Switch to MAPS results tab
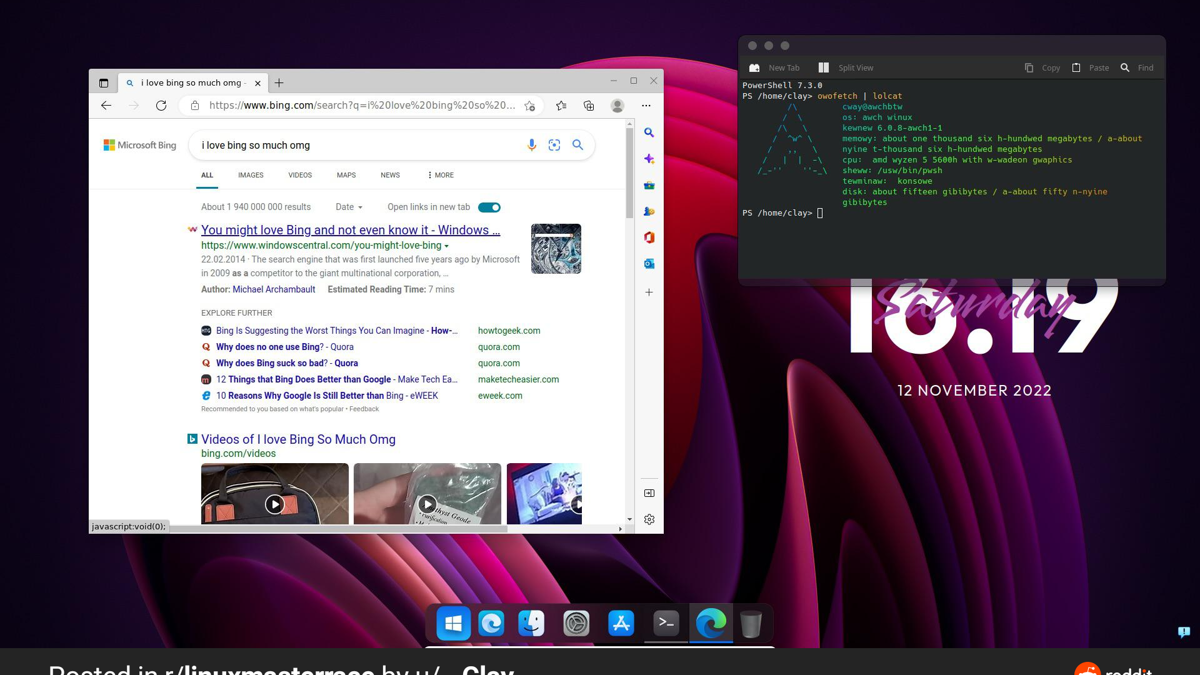 pyautogui.click(x=346, y=175)
